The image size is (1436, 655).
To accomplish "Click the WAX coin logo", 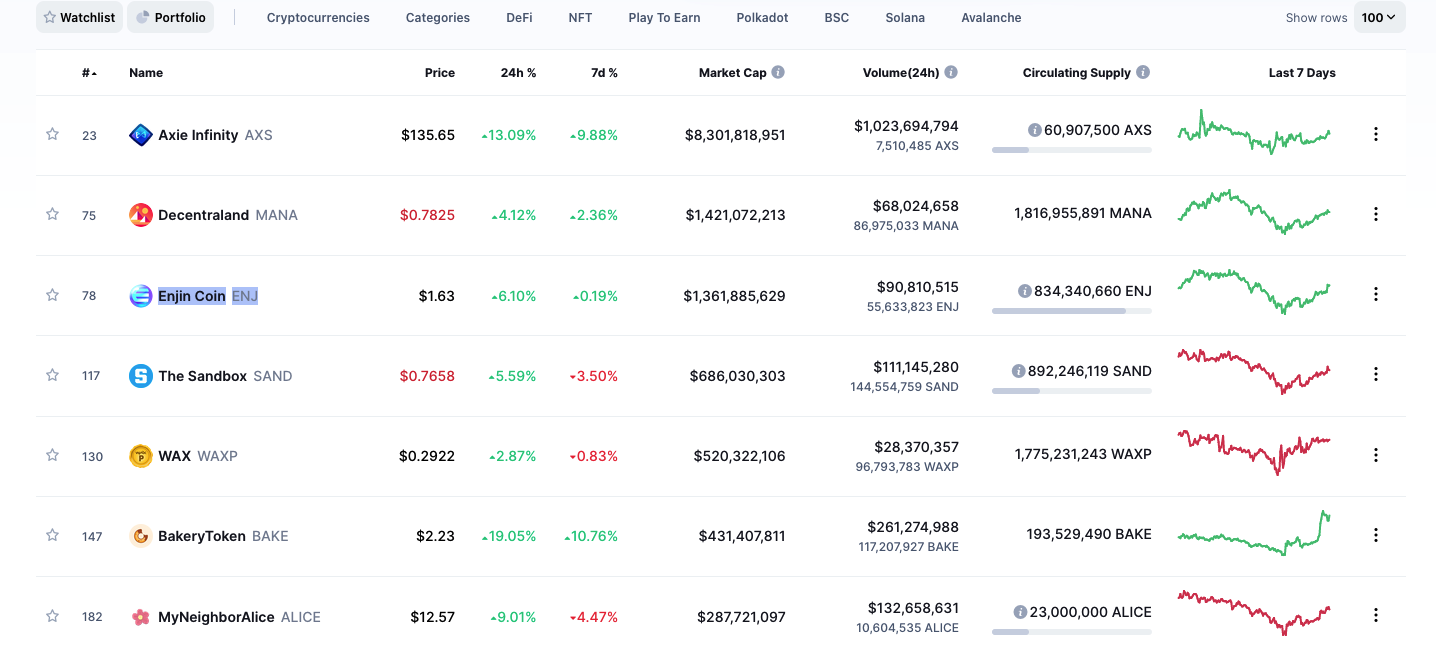I will [141, 456].
